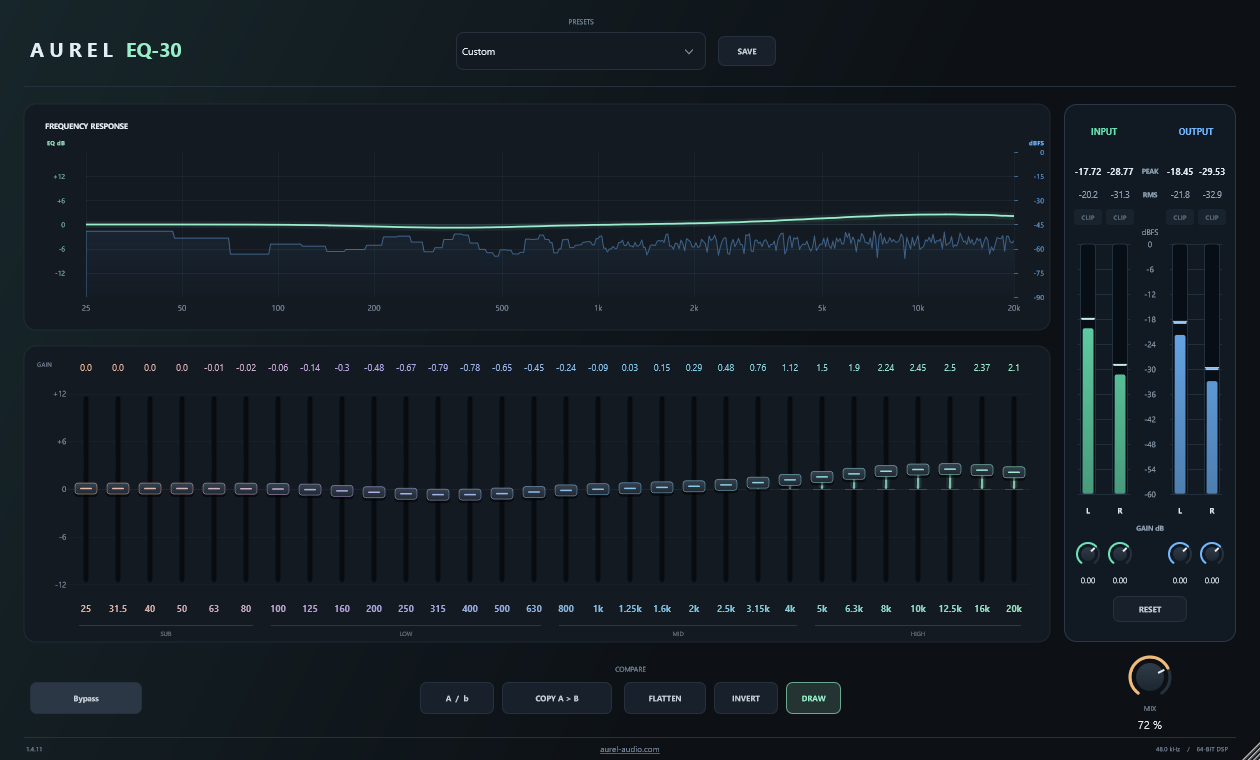Click the 6.3k band fader handle
The width and height of the screenshot is (1260, 760).
pyautogui.click(x=854, y=473)
